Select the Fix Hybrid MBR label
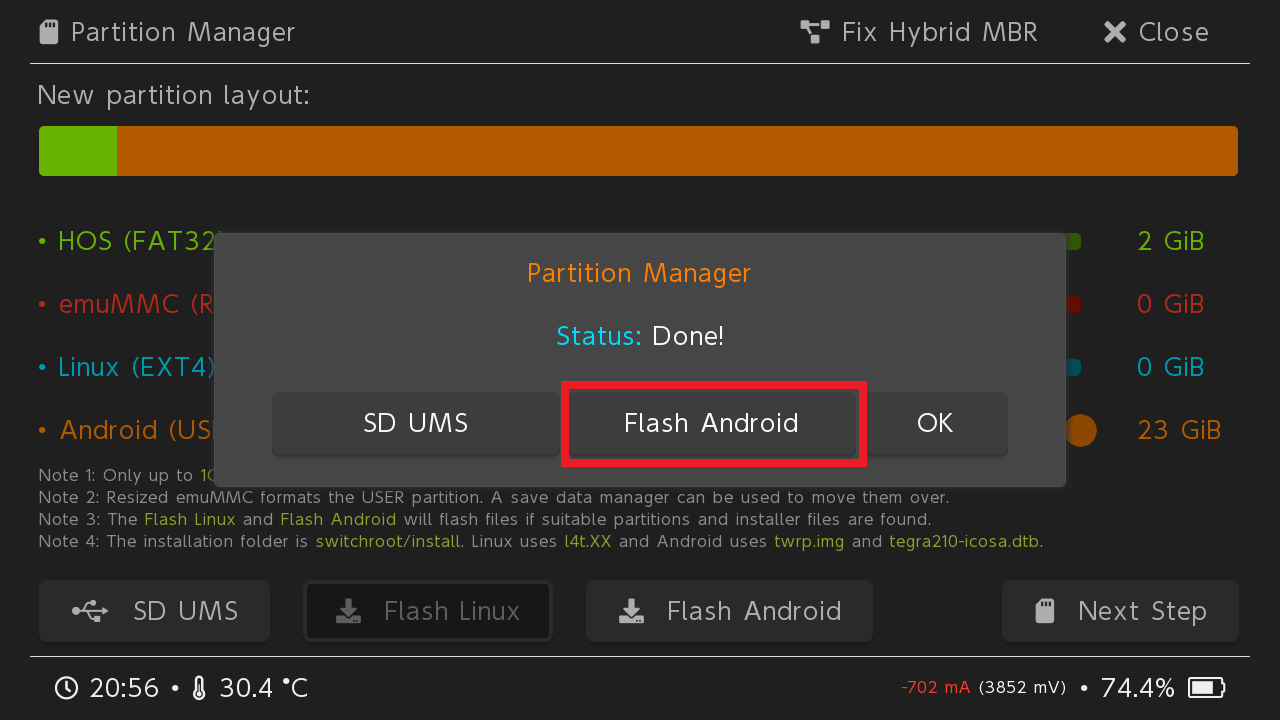The height and width of the screenshot is (720, 1280). coord(939,32)
